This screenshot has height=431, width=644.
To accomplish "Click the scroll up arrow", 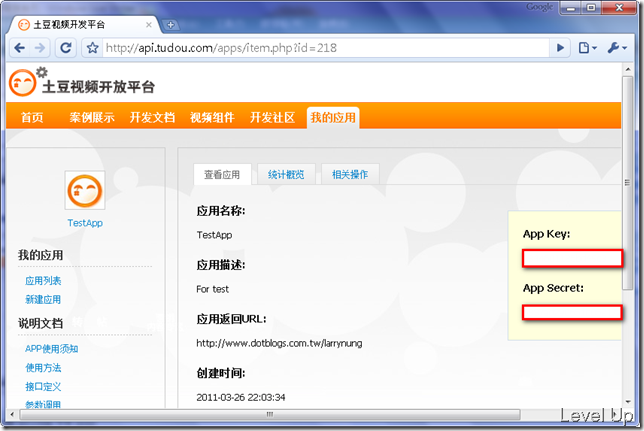I will pyautogui.click(x=627, y=69).
